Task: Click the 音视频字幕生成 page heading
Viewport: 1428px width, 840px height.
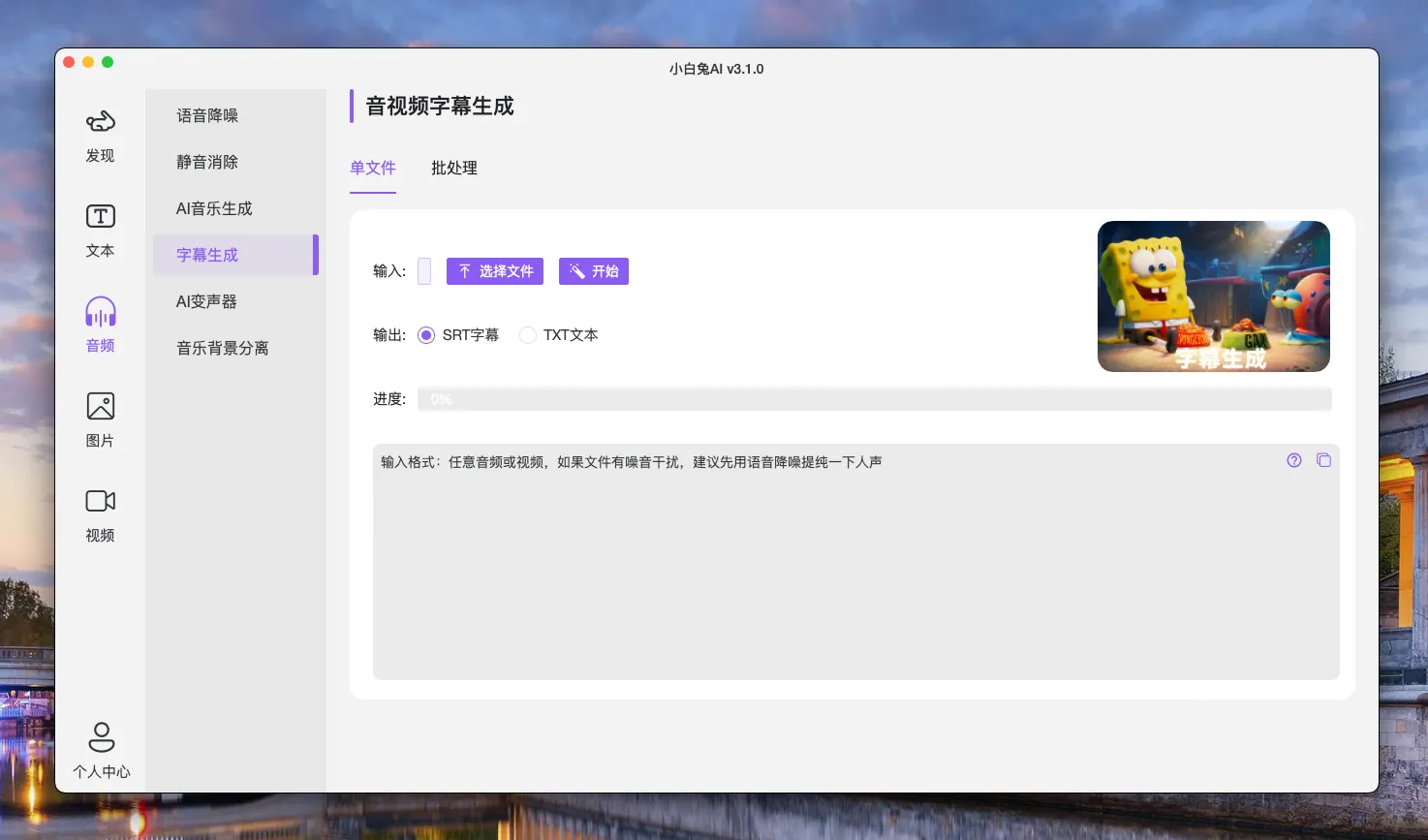Action: (440, 106)
